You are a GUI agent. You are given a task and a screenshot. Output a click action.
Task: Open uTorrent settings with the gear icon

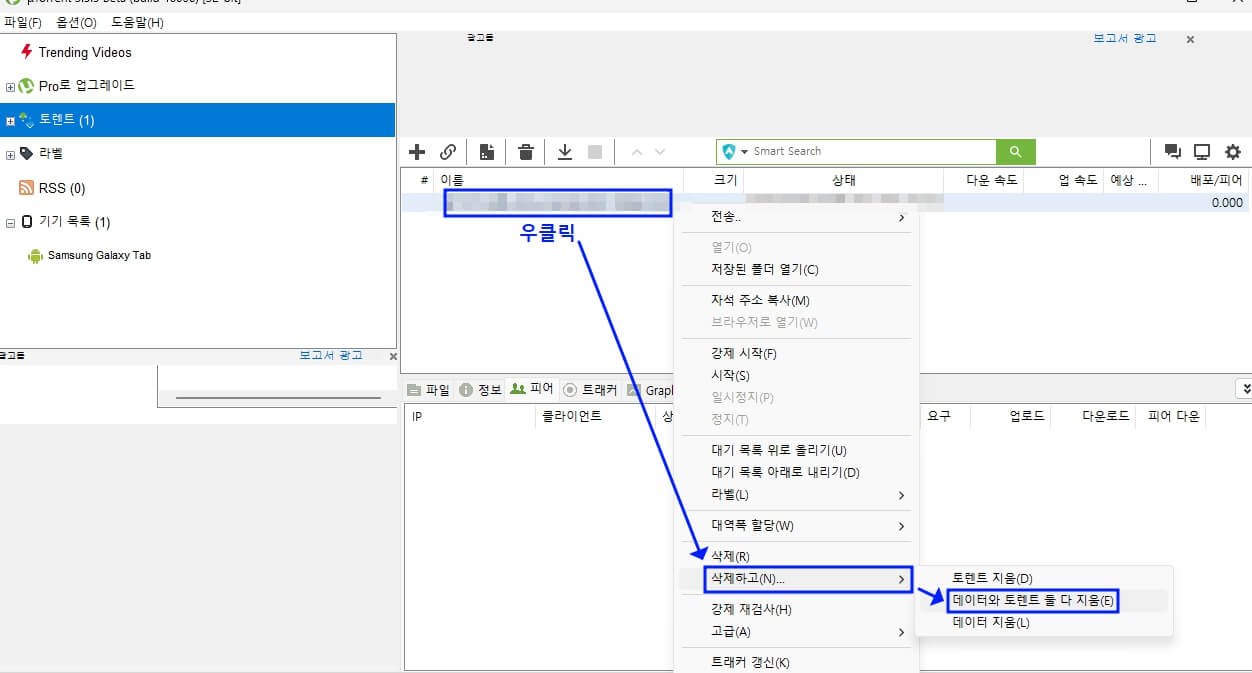click(x=1233, y=152)
